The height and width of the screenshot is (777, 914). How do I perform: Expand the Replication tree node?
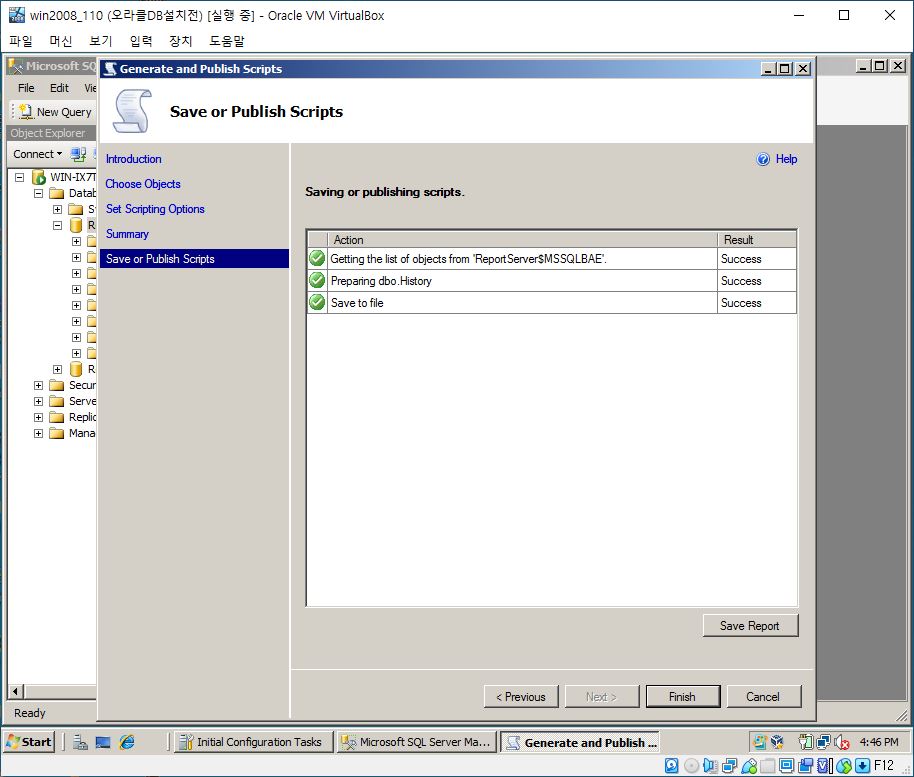click(x=38, y=417)
